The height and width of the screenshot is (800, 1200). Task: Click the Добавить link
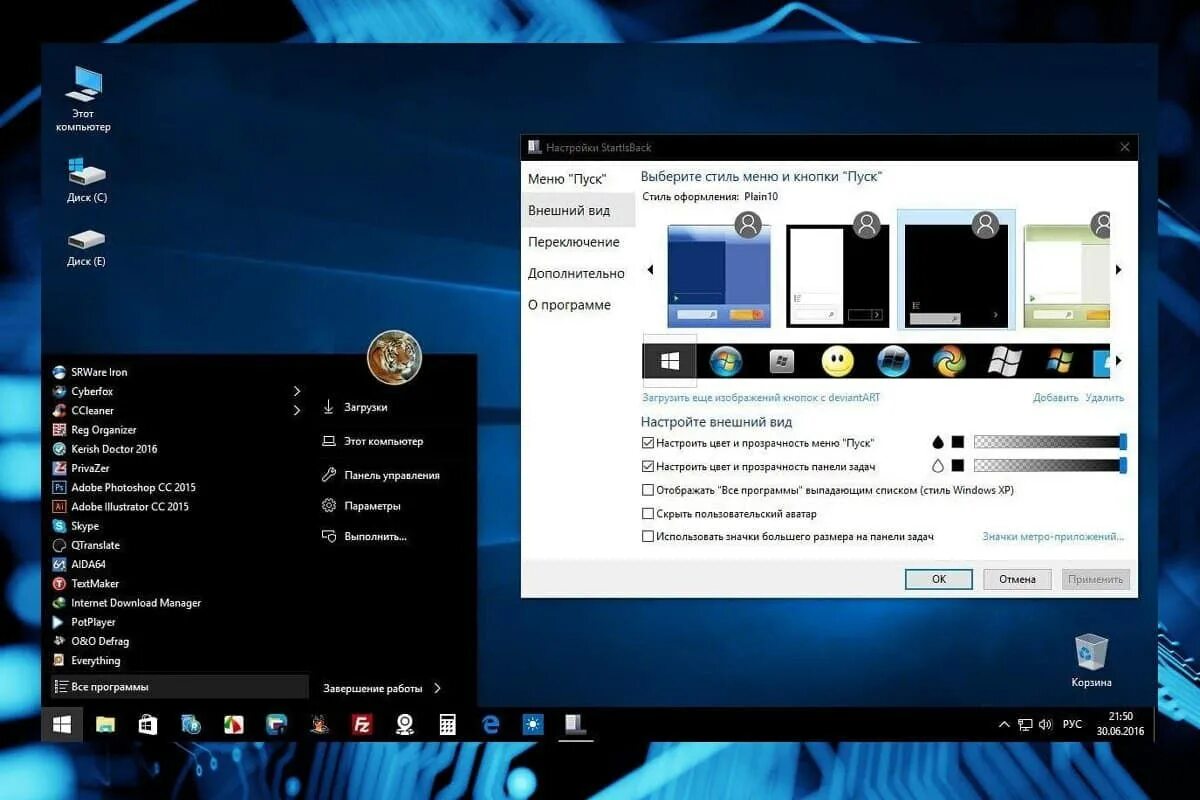coord(1056,398)
